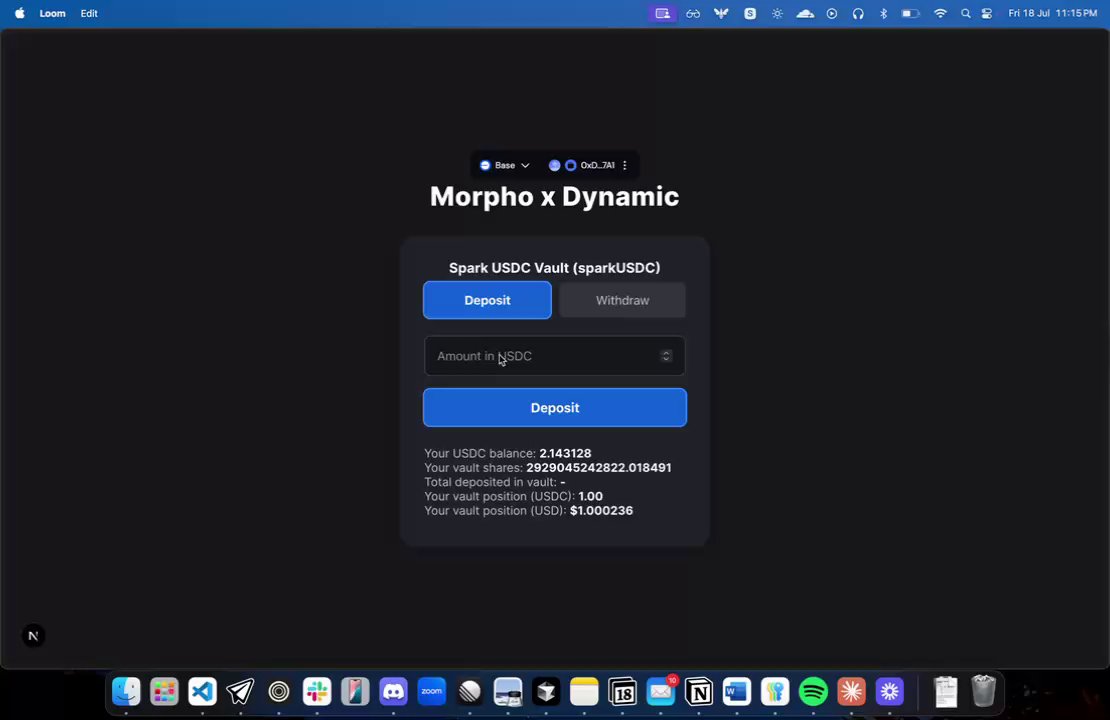Image resolution: width=1110 pixels, height=720 pixels.
Task: Click the USDC balance value 2.143128
Action: (x=565, y=453)
